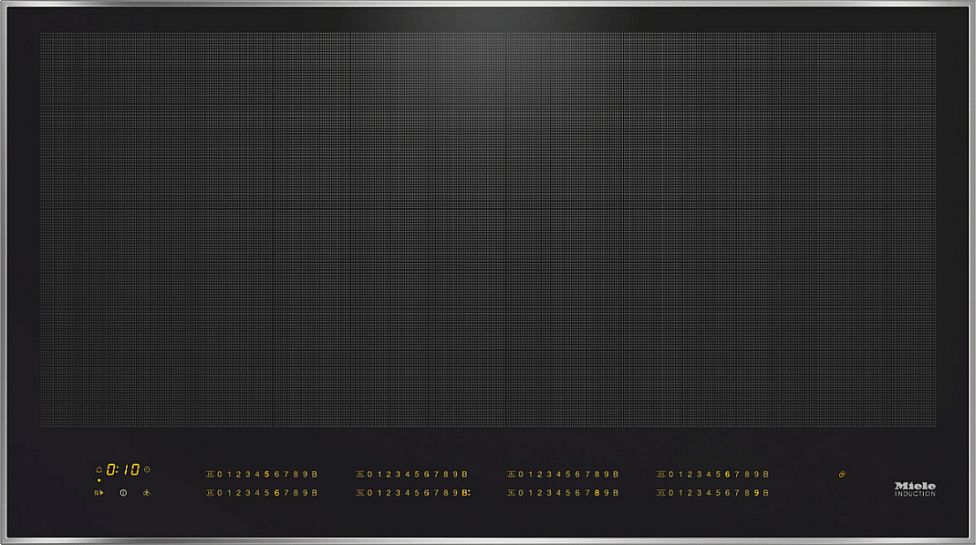The image size is (976, 545).
Task: Tap the icon right of the power symbol
Action: [146, 492]
